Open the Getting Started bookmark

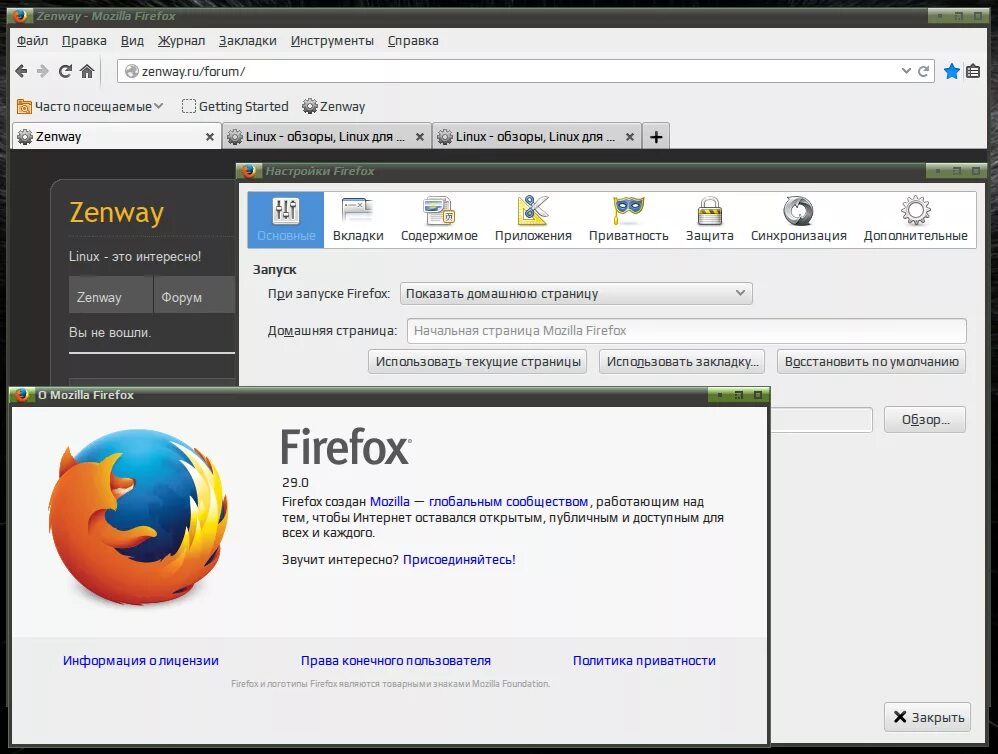coord(235,106)
